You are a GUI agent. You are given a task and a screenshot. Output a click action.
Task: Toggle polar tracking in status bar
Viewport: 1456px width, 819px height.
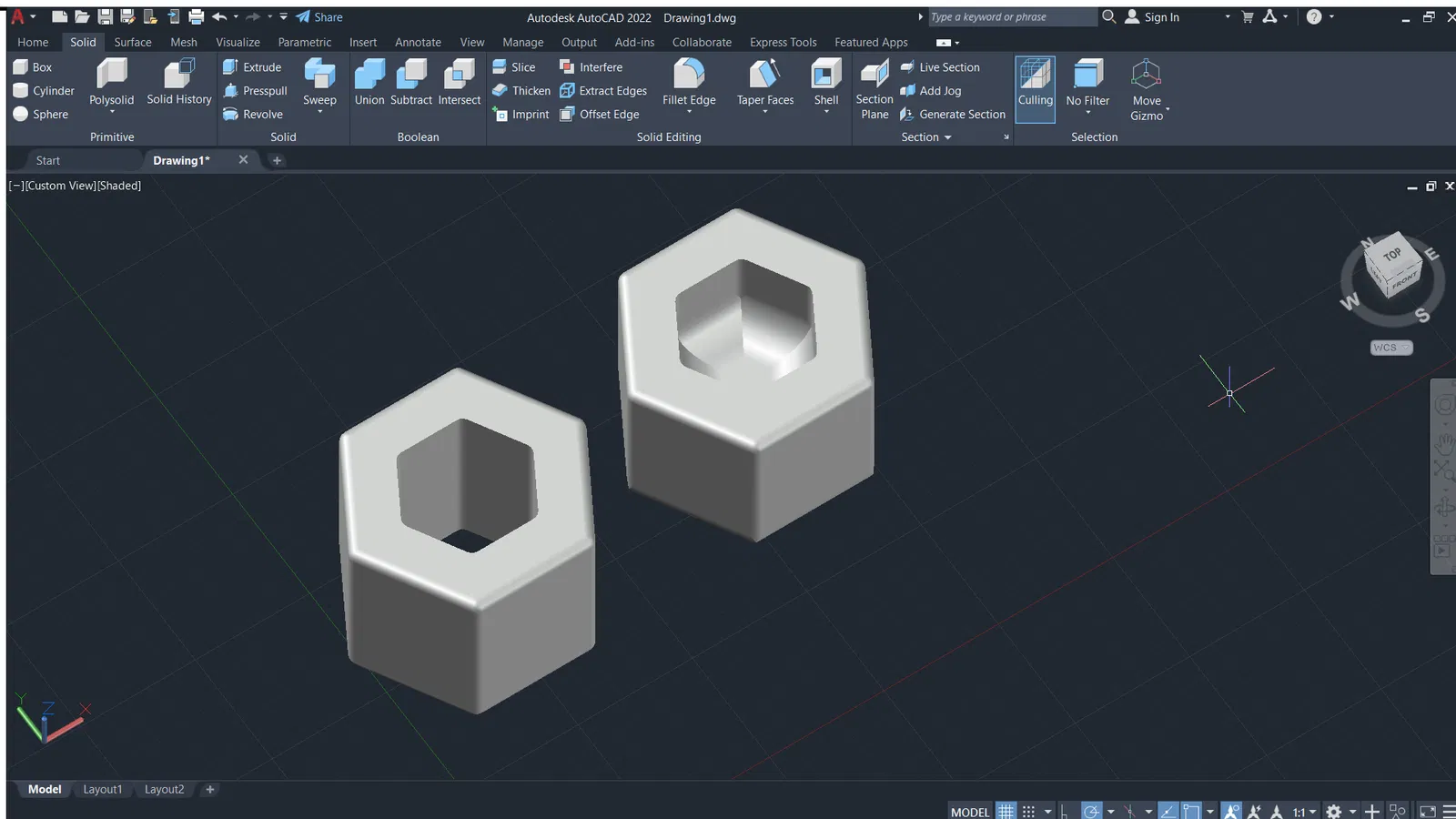[x=1092, y=811]
